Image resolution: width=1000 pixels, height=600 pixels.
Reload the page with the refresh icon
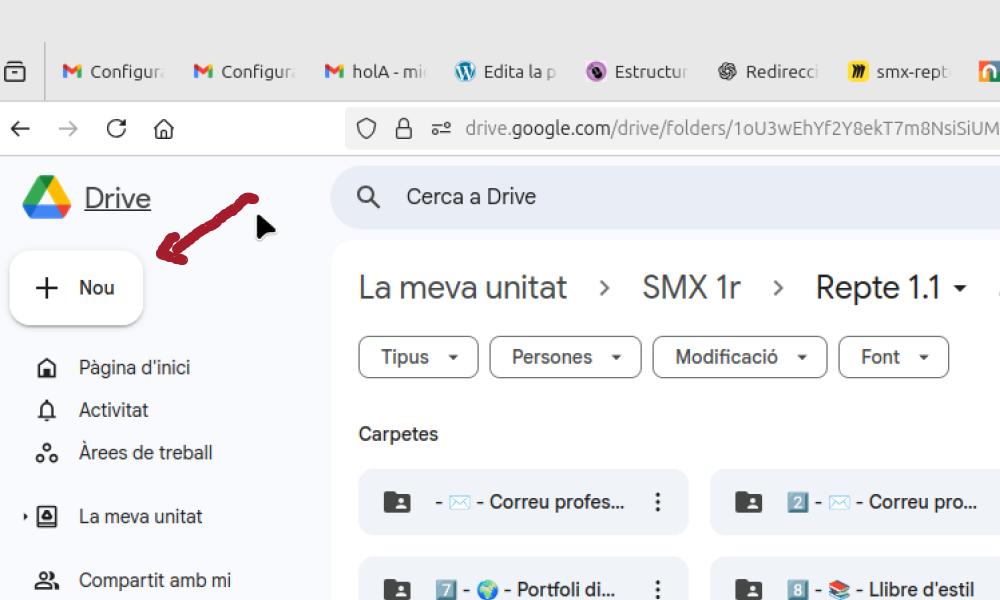pyautogui.click(x=116, y=128)
